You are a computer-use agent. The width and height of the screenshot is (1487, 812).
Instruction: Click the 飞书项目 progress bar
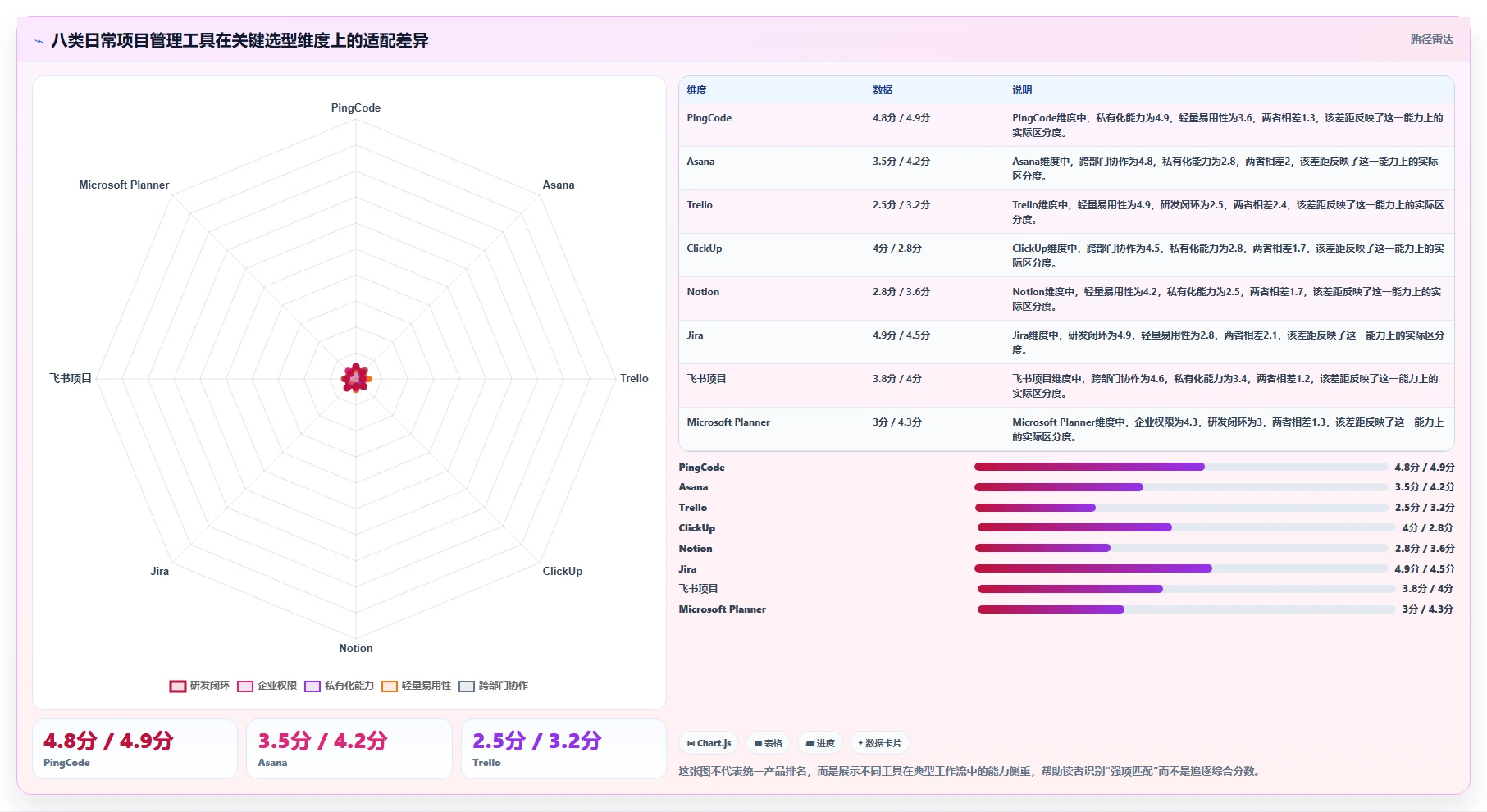[1186, 589]
